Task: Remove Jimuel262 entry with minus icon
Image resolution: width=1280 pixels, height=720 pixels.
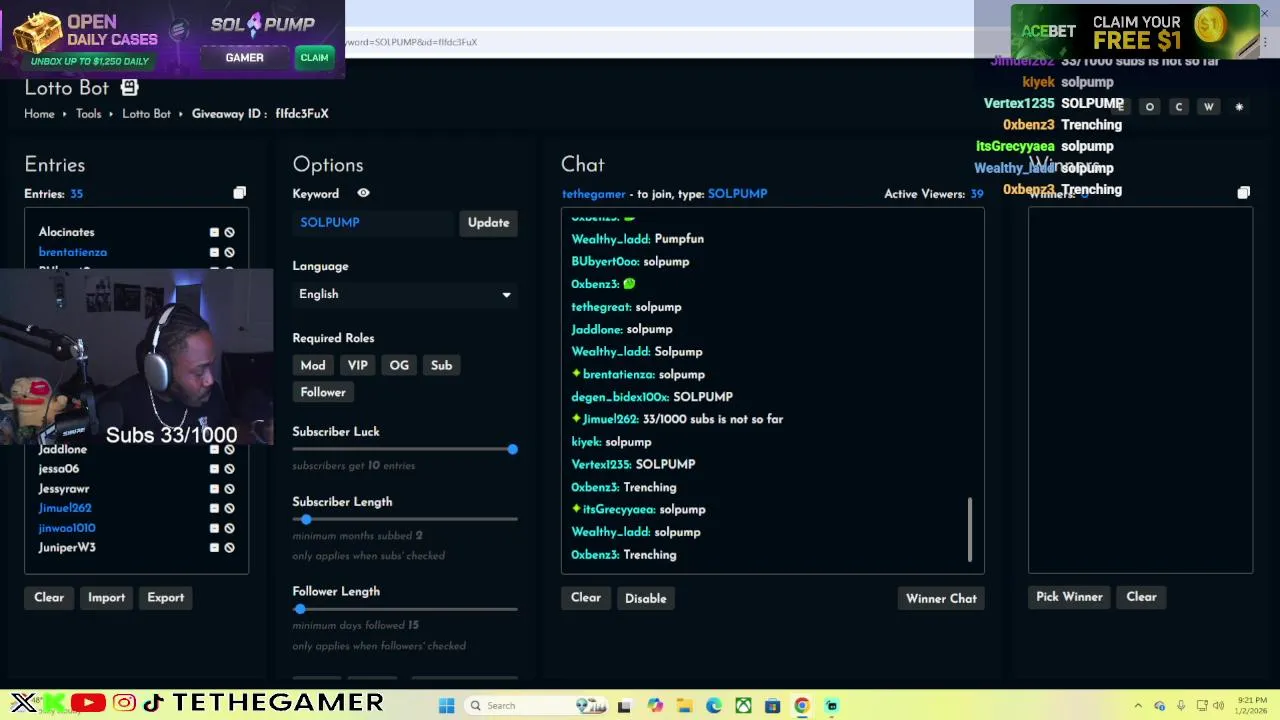Action: coord(214,508)
